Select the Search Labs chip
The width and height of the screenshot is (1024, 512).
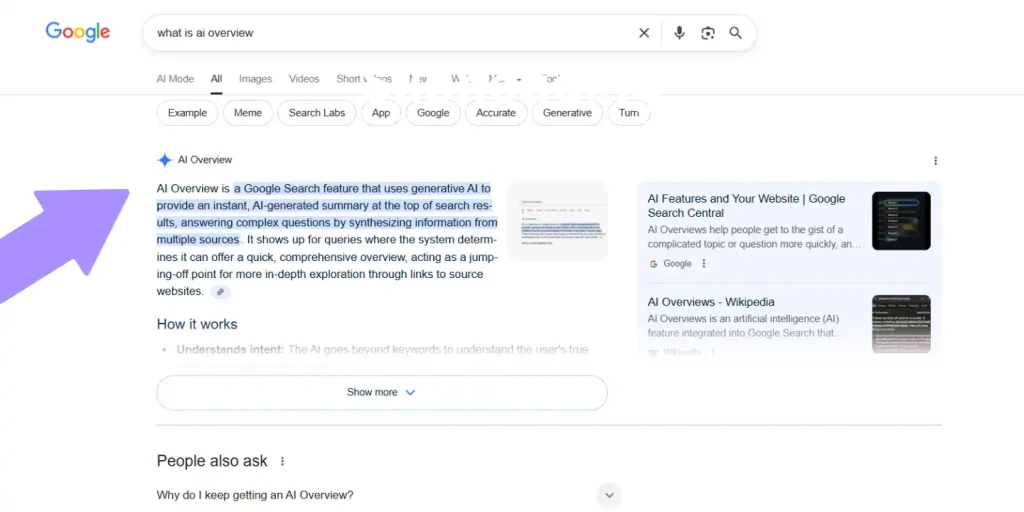(x=317, y=113)
